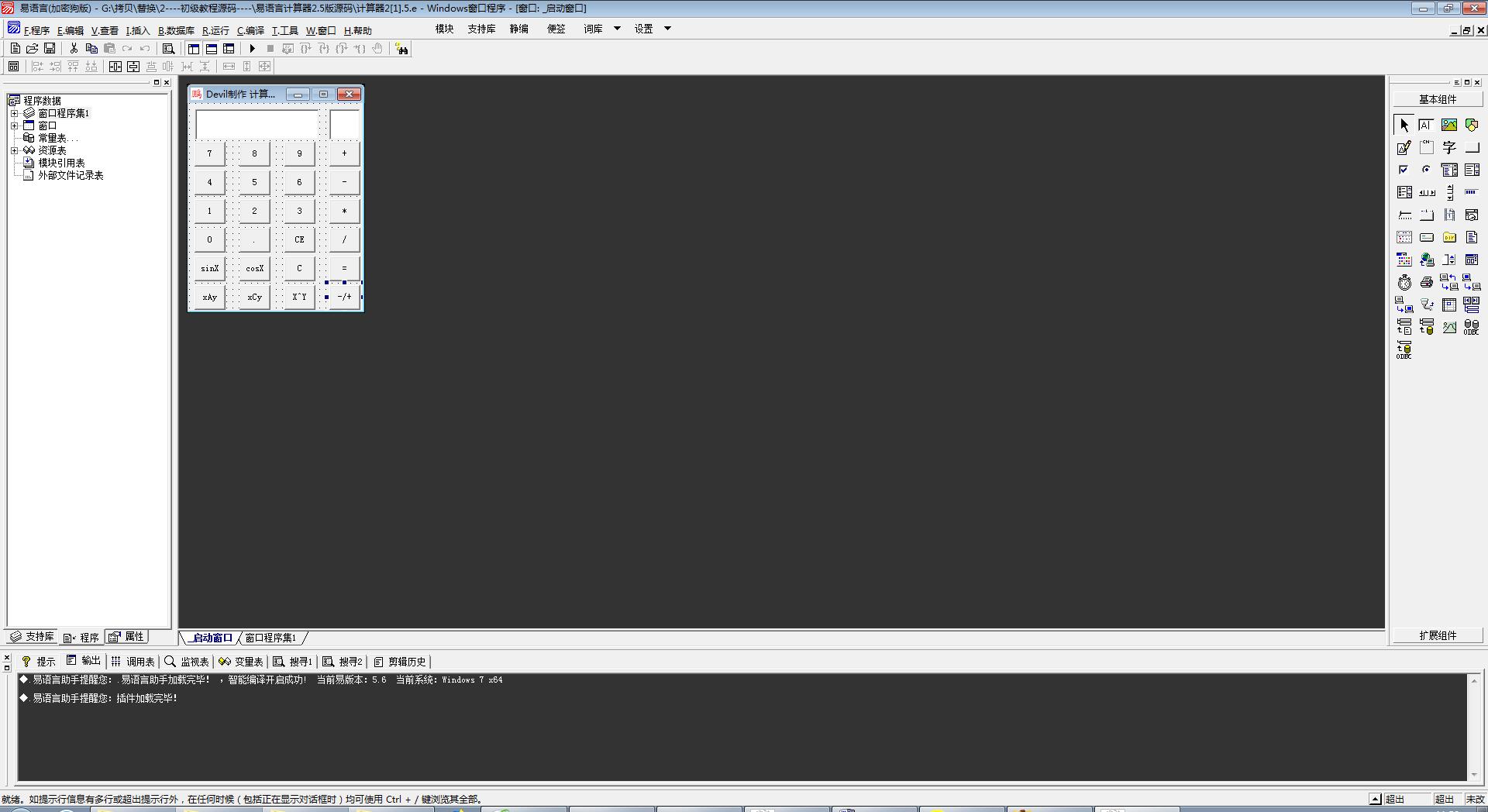
Task: Select the Label 字 component icon
Action: [1449, 147]
